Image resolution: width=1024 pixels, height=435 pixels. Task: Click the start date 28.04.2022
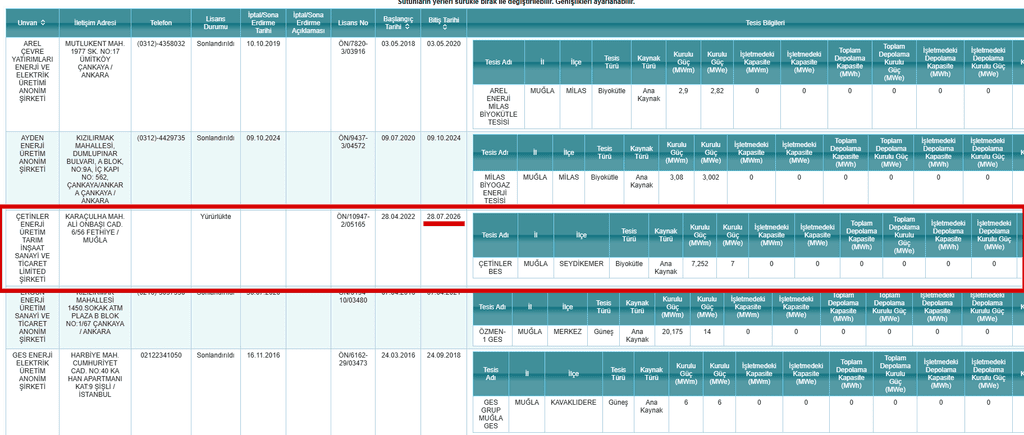[x=398, y=216]
